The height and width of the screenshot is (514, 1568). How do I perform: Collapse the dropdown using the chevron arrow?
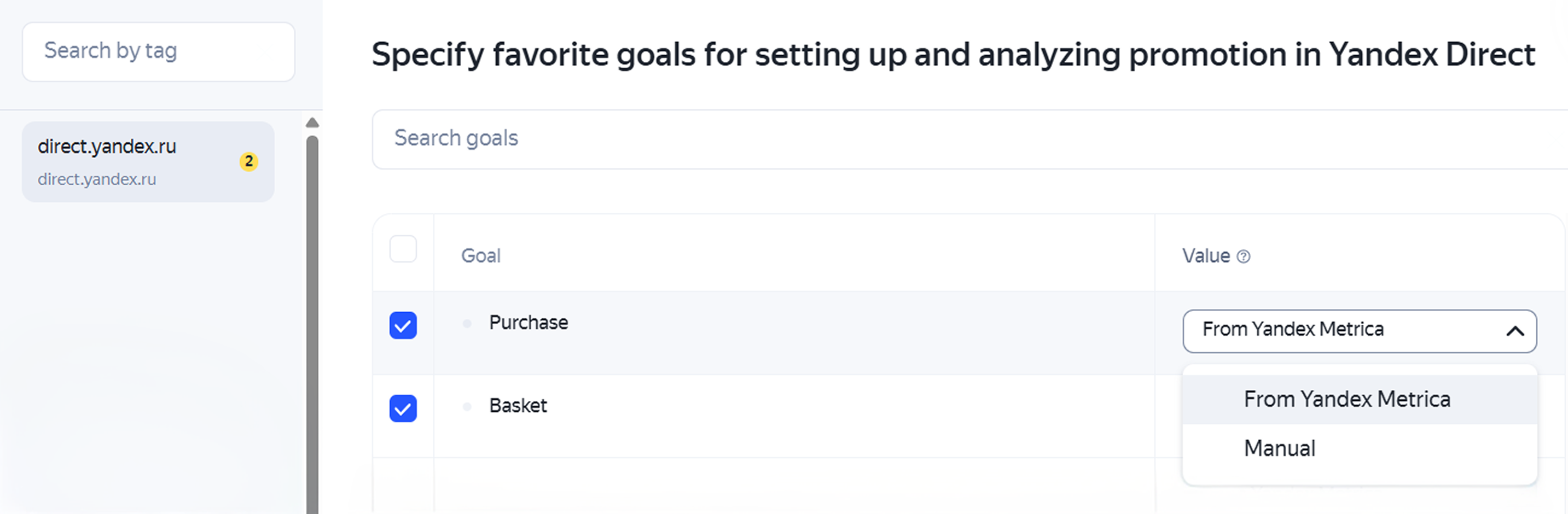[1515, 331]
